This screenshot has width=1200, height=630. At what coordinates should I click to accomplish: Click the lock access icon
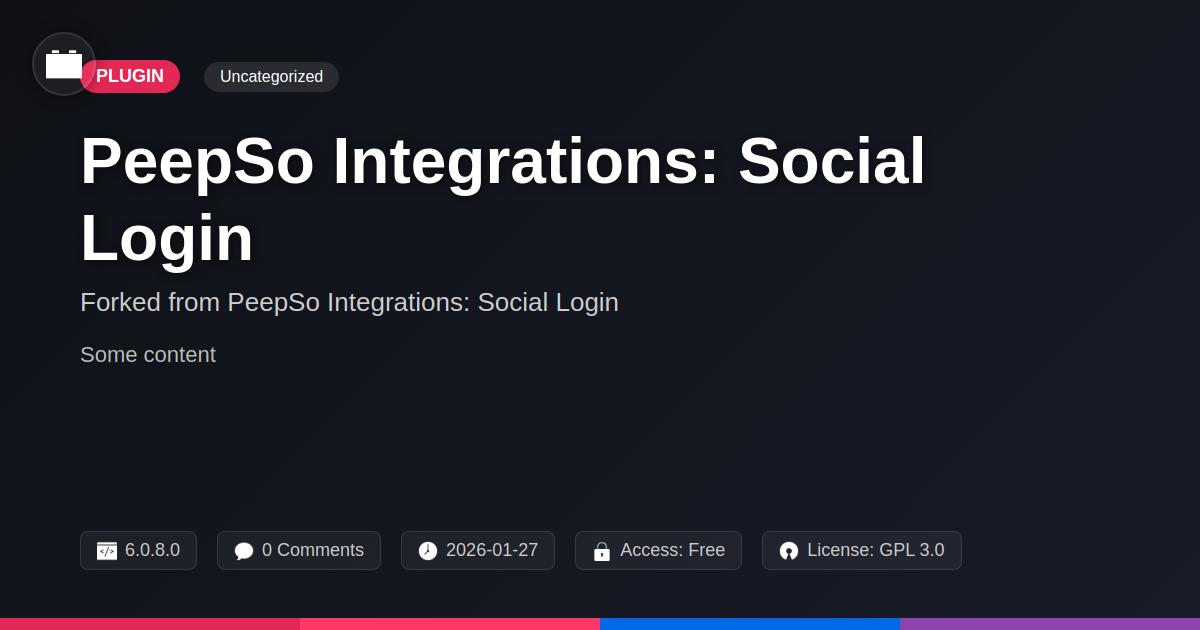pyautogui.click(x=602, y=551)
